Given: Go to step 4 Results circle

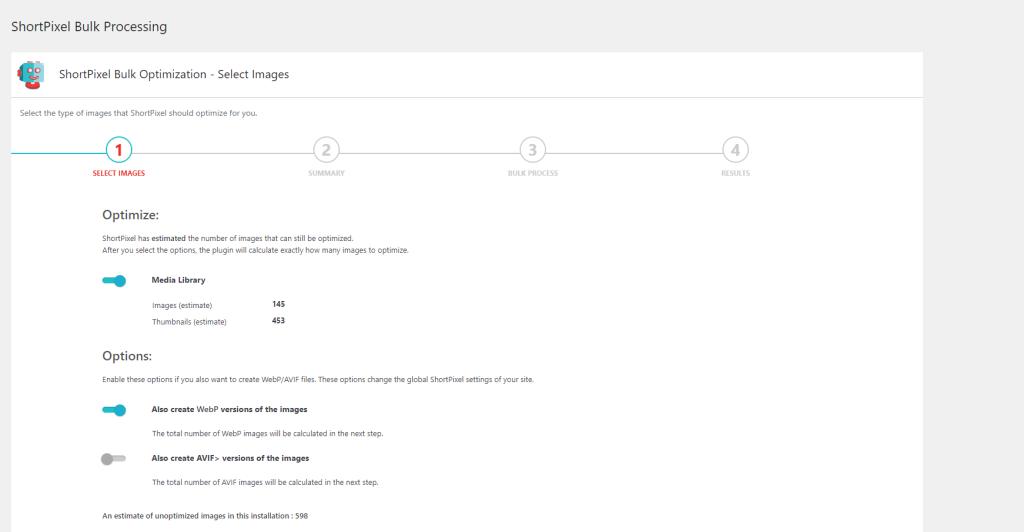Looking at the screenshot, I should click(x=735, y=150).
